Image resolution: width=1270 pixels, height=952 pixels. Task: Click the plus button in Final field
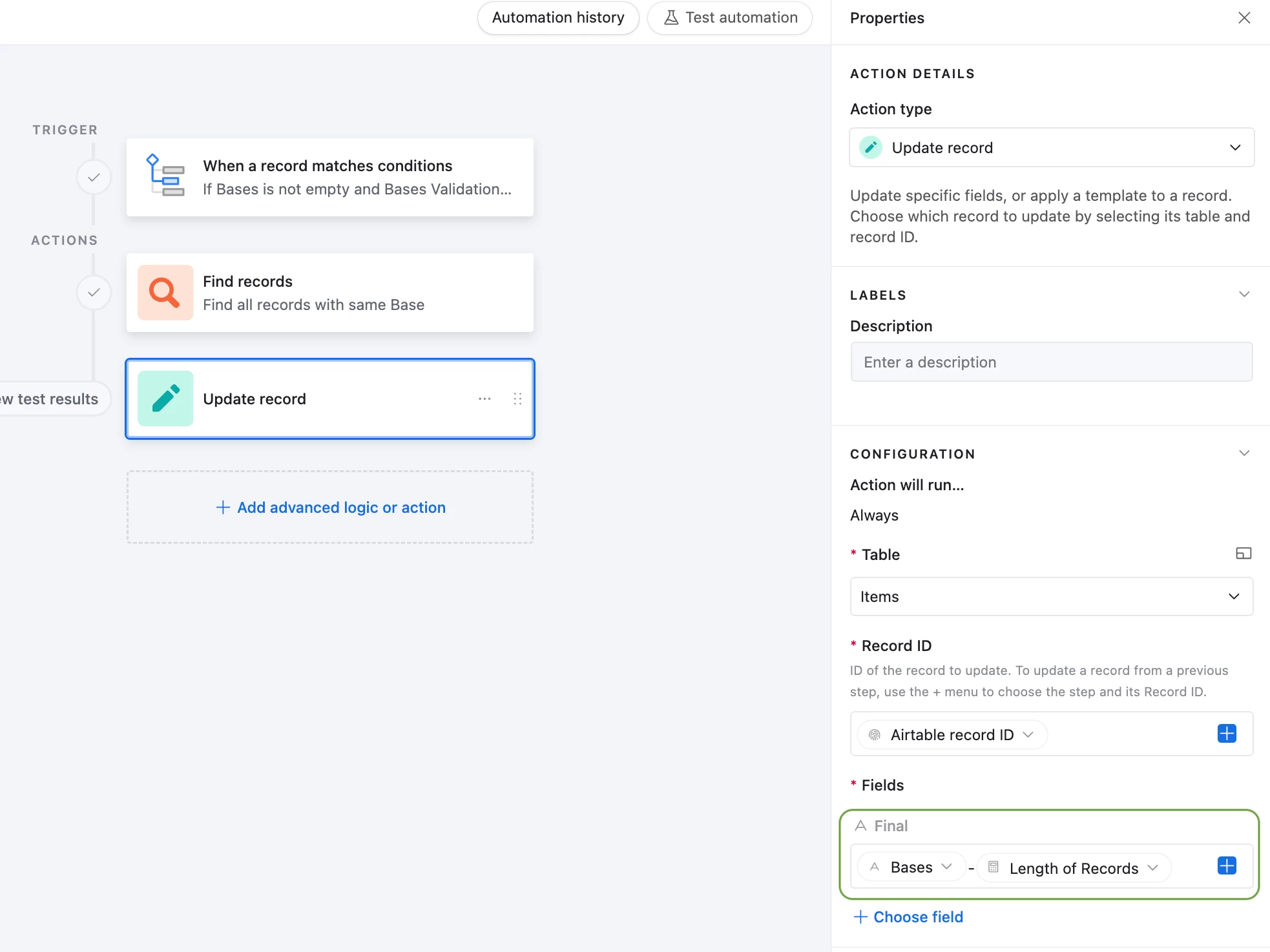(1226, 866)
